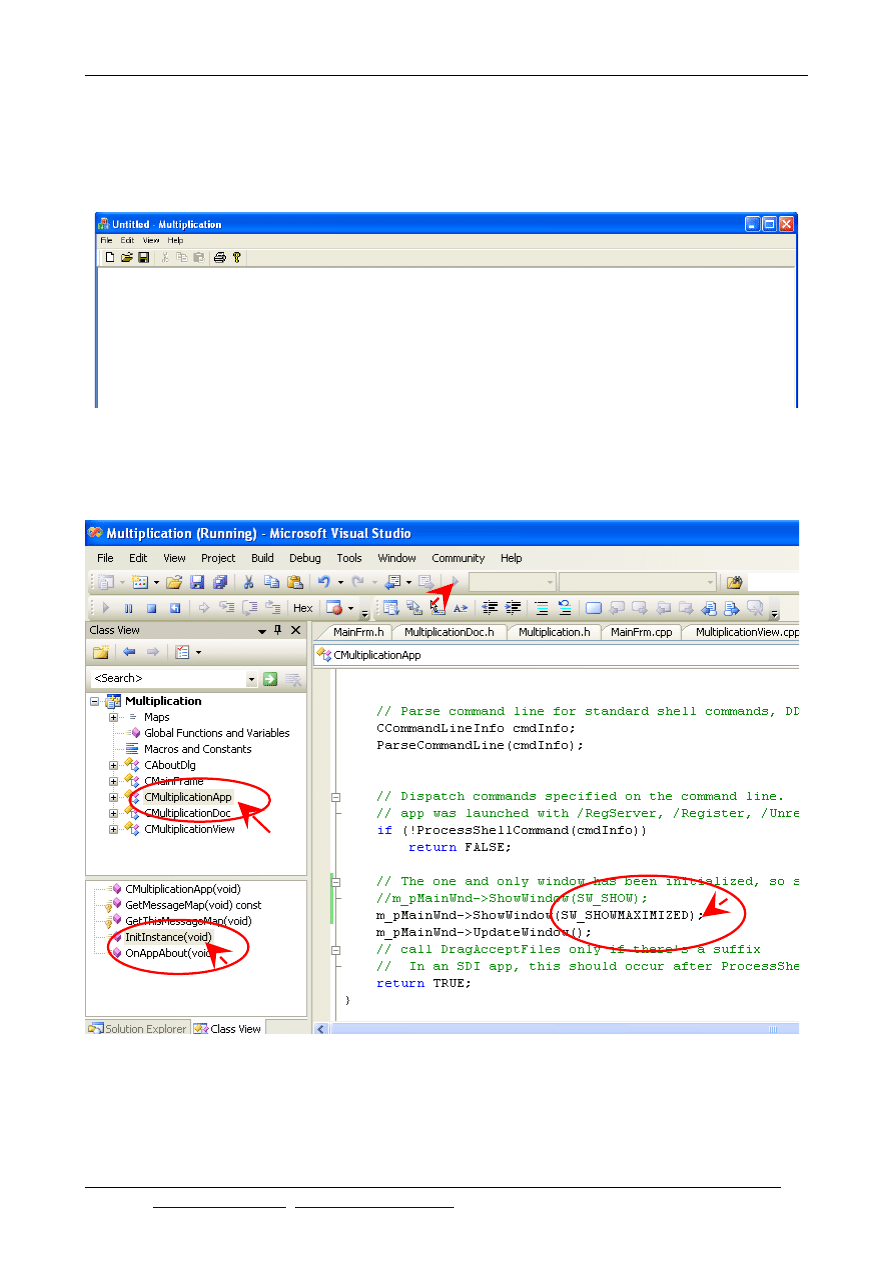The height and width of the screenshot is (1263, 893).
Task: Expand the CAboutDlg class node
Action: point(114,765)
